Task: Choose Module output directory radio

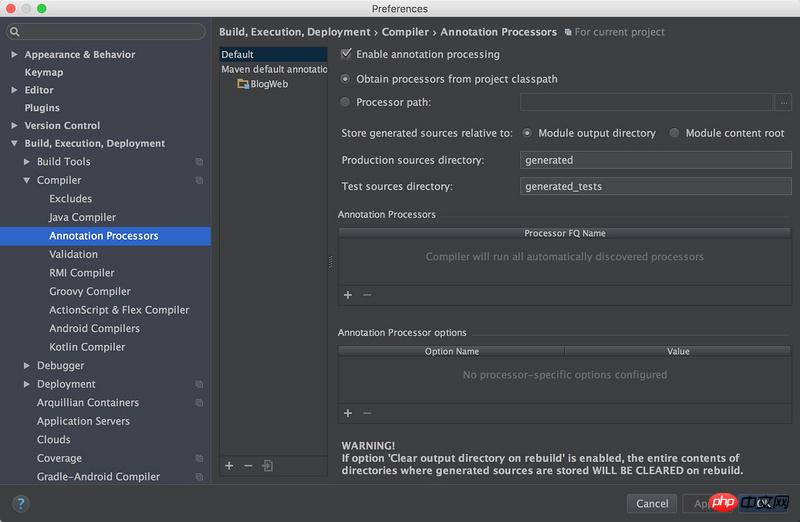Action: click(x=527, y=133)
